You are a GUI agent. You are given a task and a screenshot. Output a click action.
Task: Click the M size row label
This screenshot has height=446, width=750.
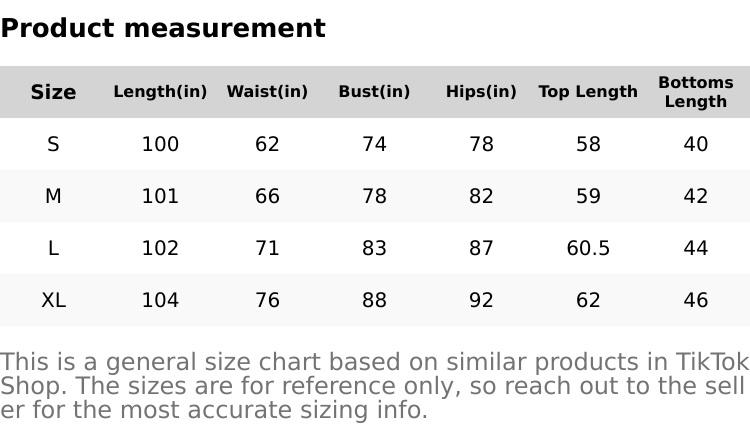(53, 196)
